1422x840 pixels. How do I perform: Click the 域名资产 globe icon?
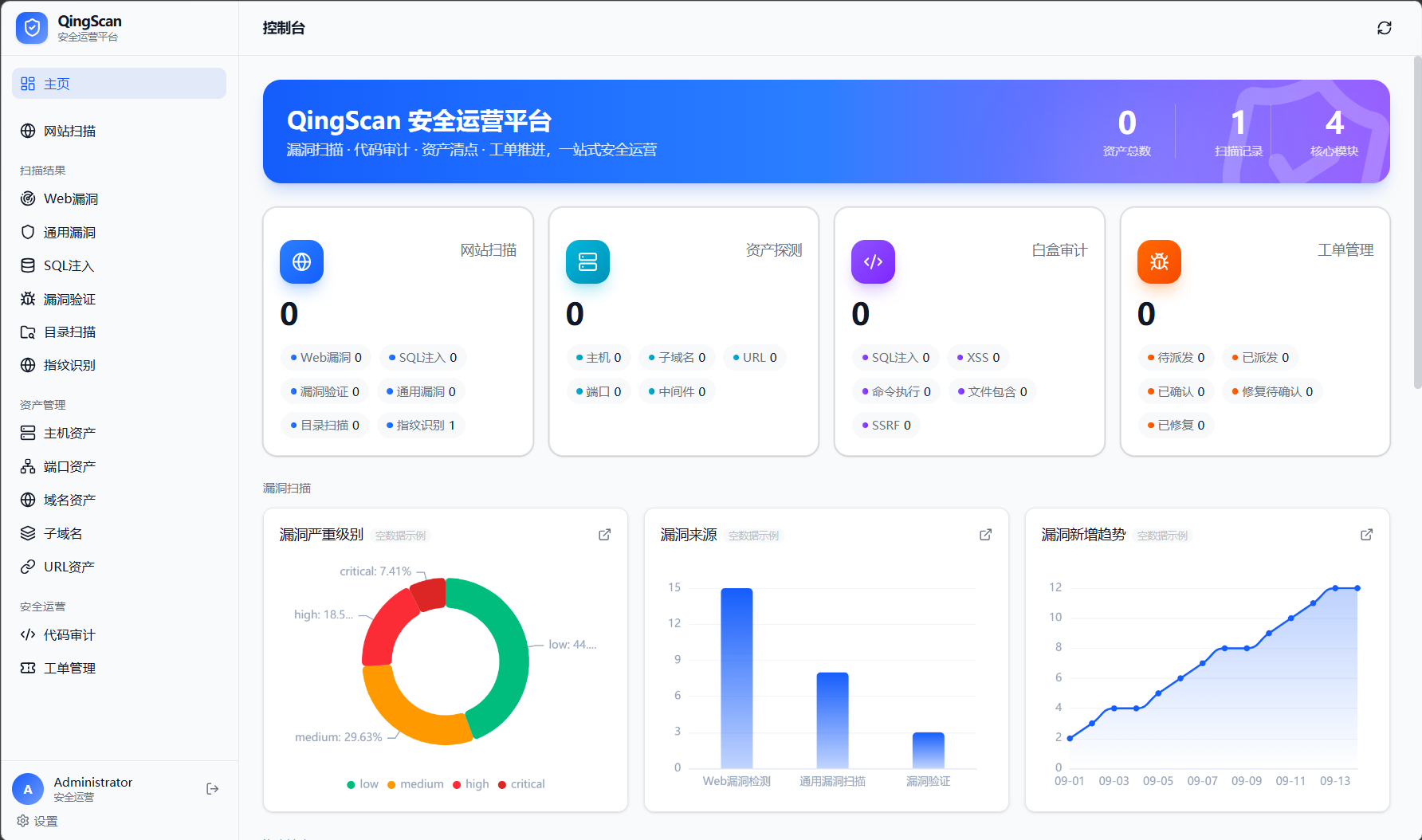pyautogui.click(x=28, y=500)
